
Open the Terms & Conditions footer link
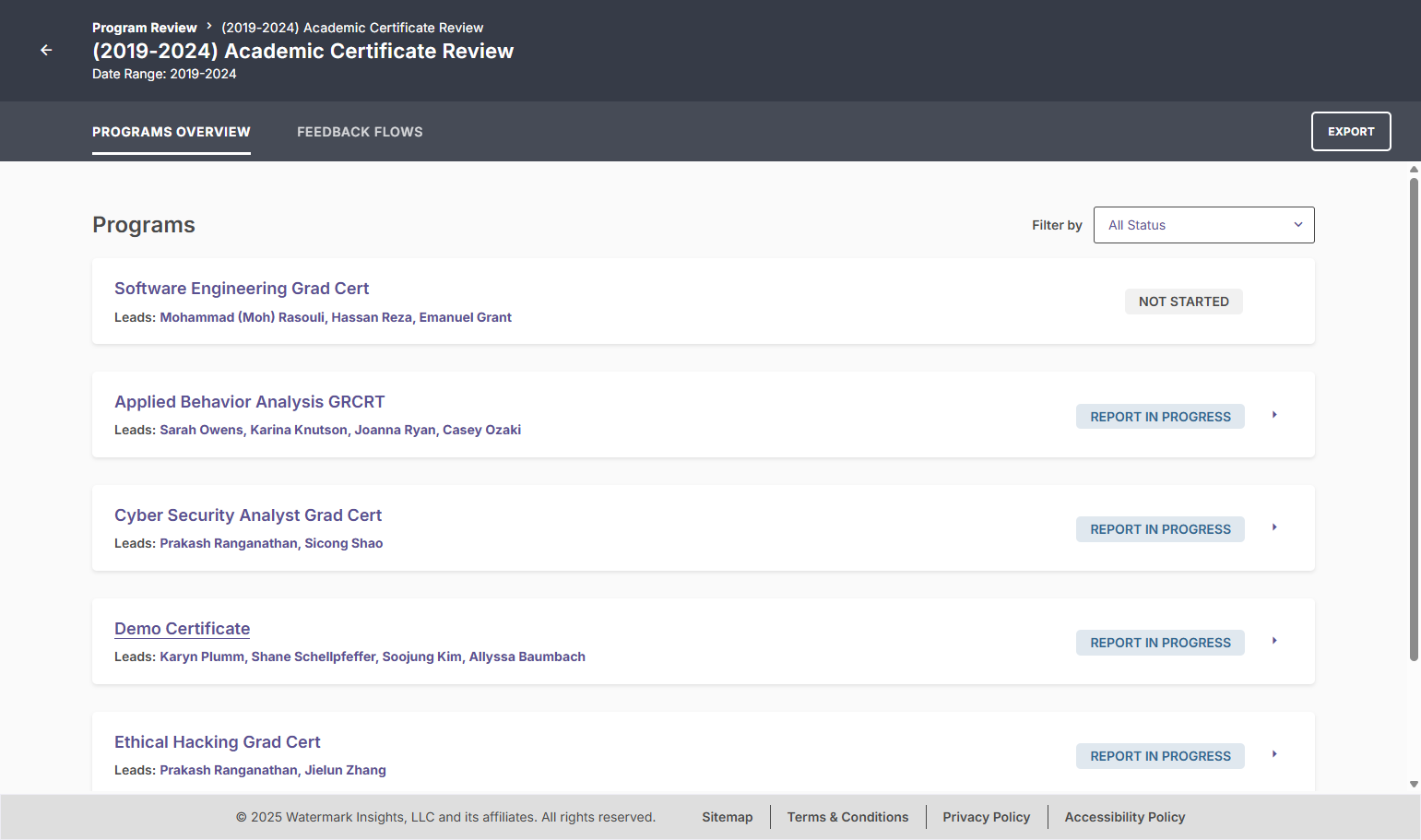pyautogui.click(x=847, y=817)
